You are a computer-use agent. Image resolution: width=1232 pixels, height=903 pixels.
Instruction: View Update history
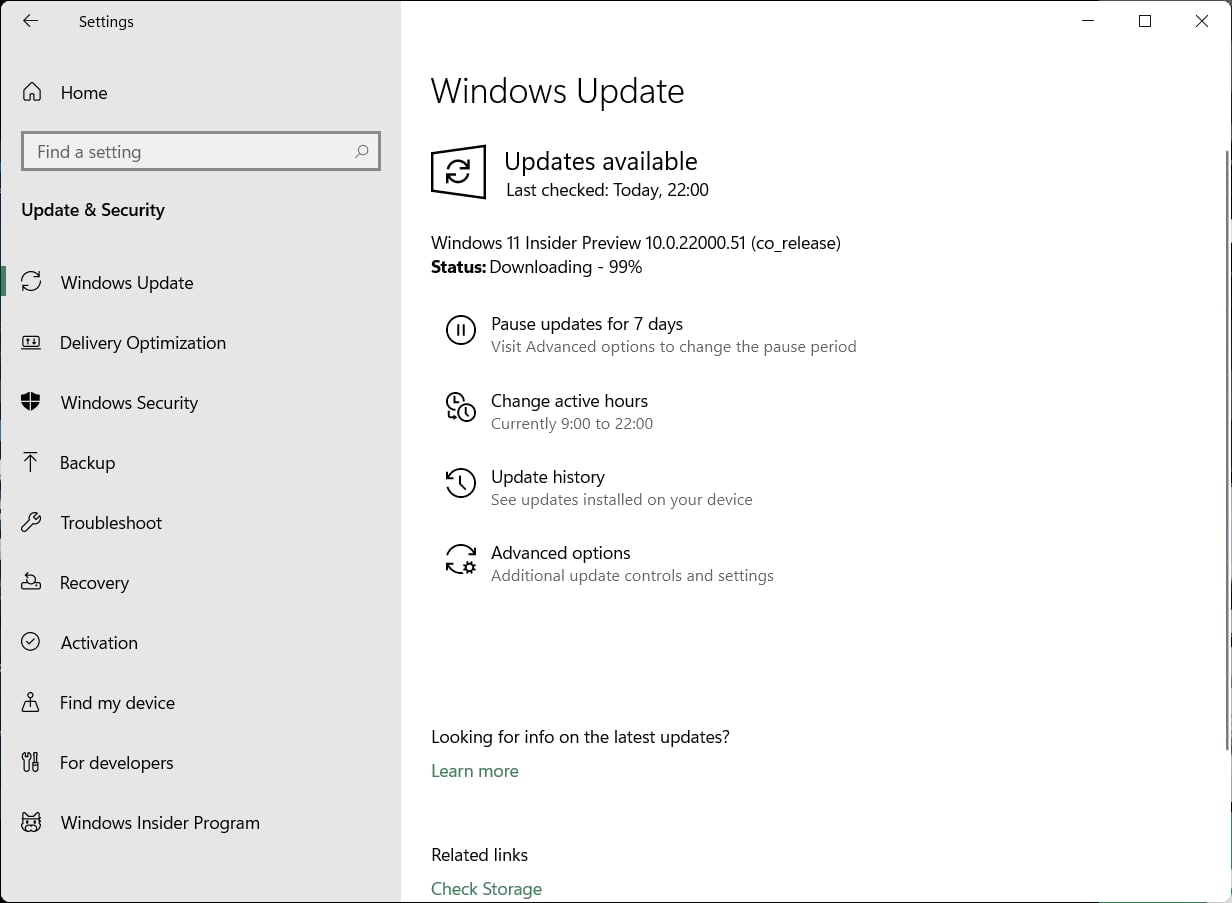[x=548, y=476]
